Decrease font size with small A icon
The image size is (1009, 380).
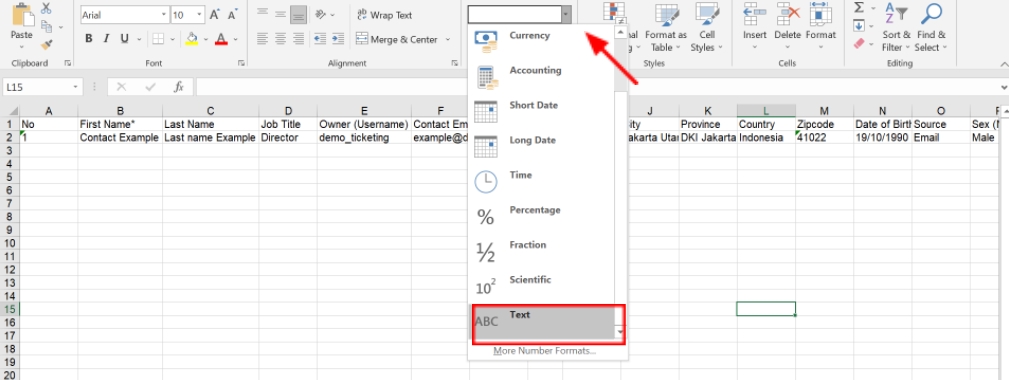click(x=232, y=15)
